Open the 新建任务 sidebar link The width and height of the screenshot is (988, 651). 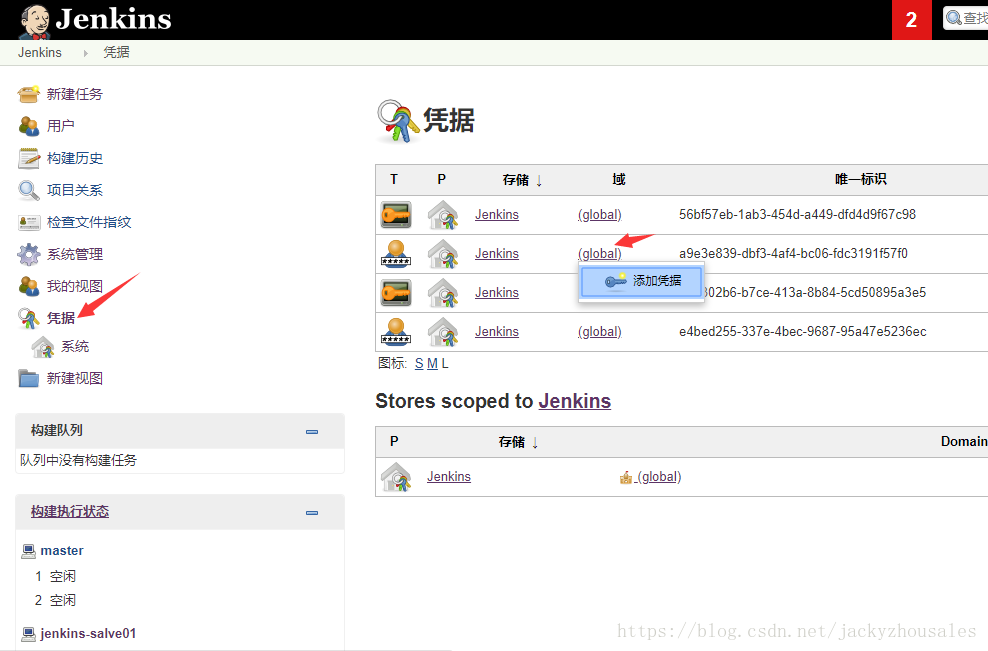coord(74,94)
